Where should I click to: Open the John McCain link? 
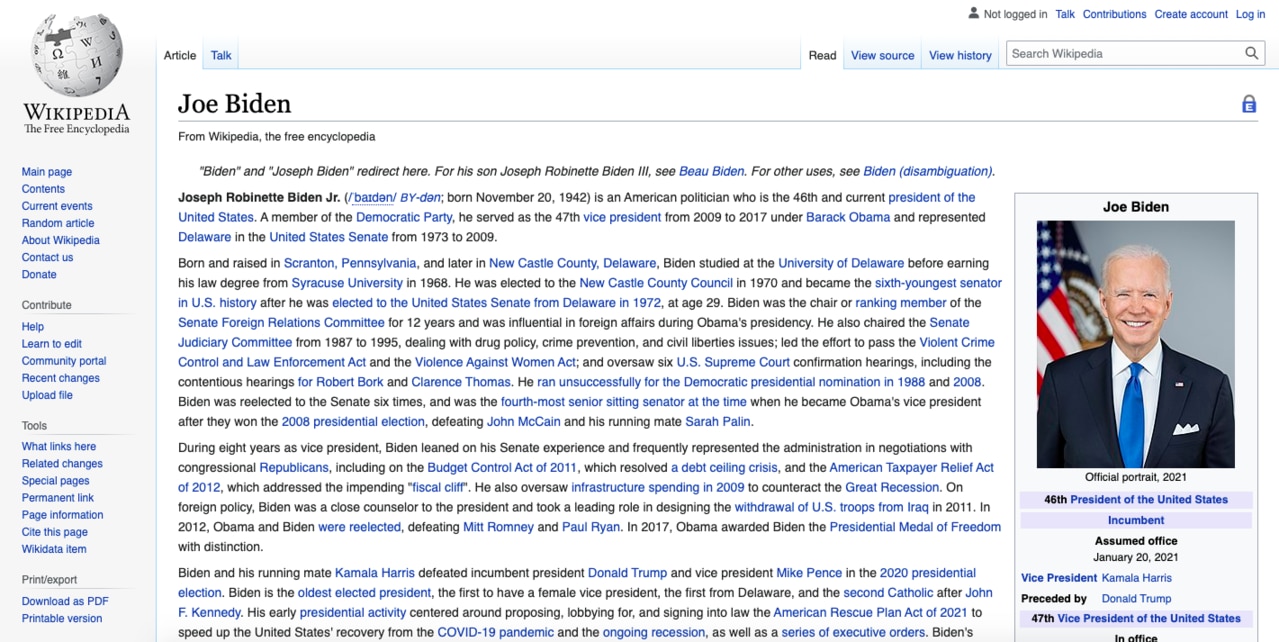524,421
